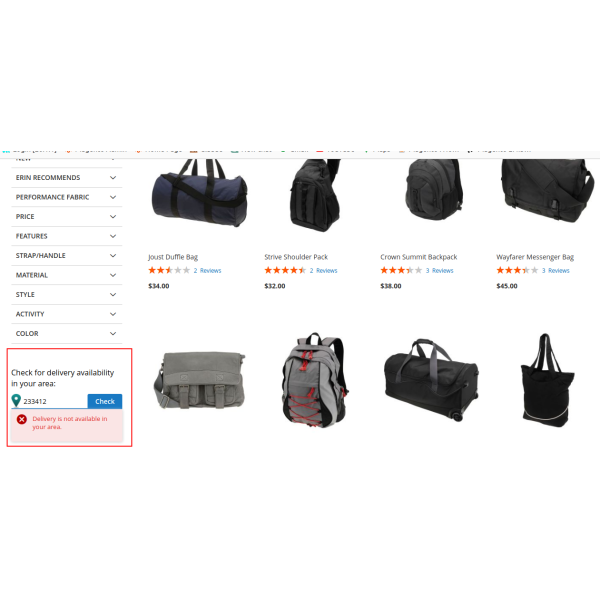600x600 pixels.
Task: Open the gray and red backpack image
Action: click(x=315, y=380)
